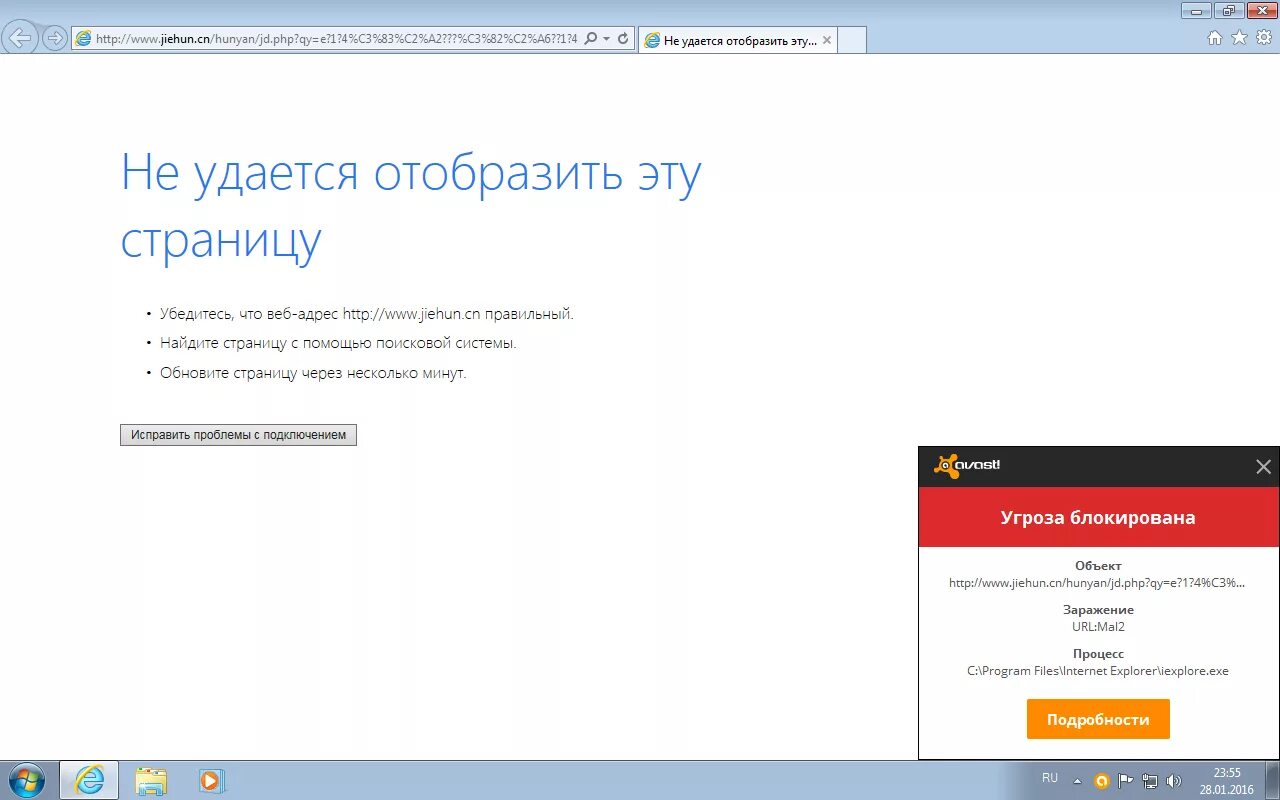Open Favorites with the star icon

(x=1239, y=38)
